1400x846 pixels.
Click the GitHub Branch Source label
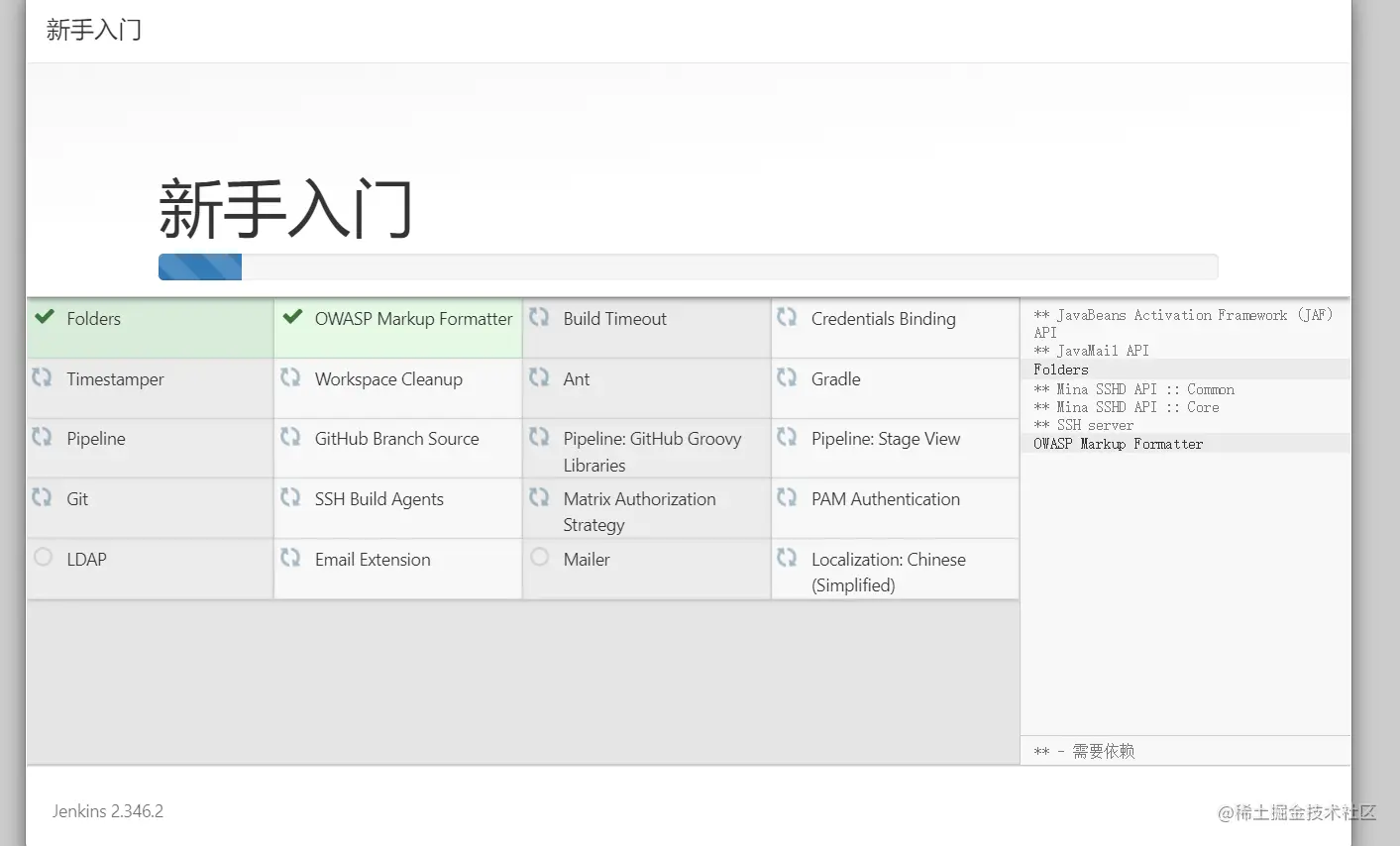tap(397, 439)
